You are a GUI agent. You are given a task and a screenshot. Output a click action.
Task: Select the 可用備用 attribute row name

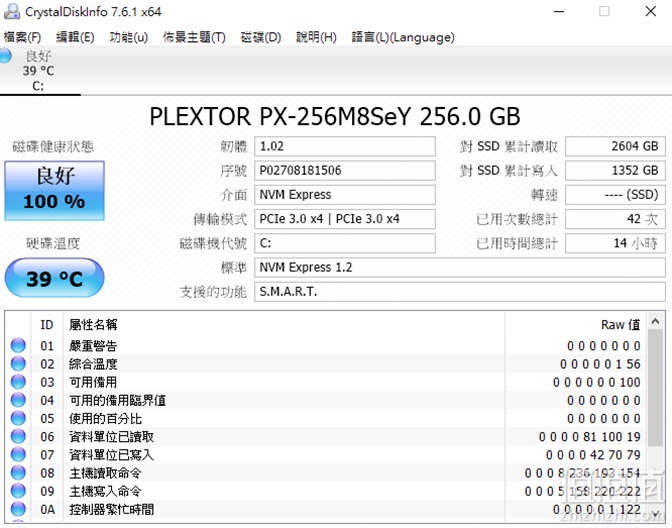(93, 382)
